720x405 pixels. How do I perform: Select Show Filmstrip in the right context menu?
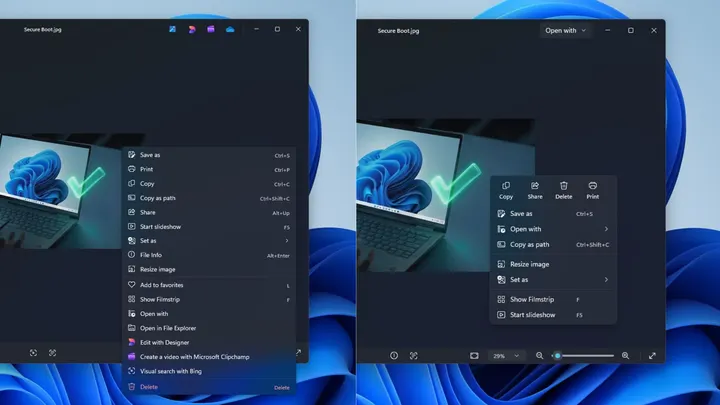(553, 299)
